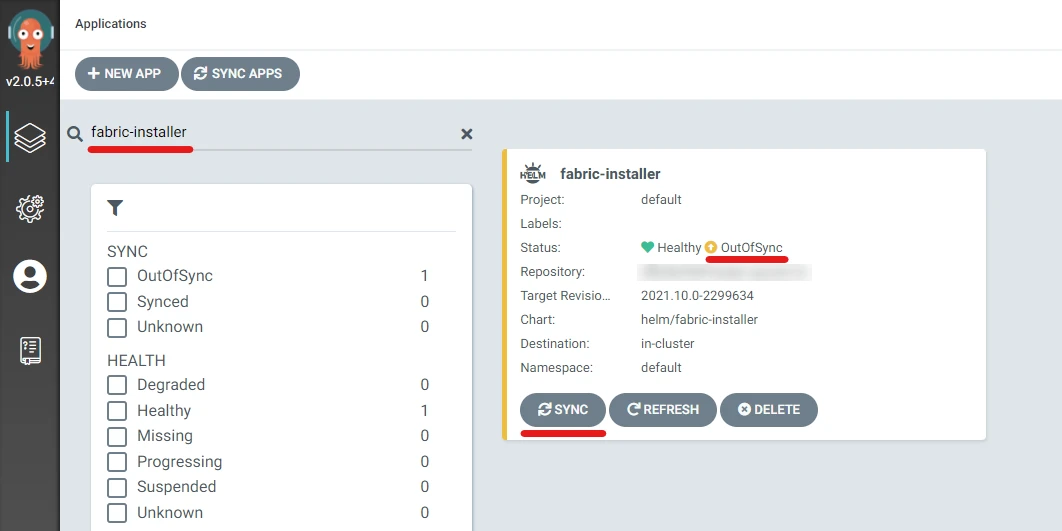Click the Project value default
Screen dimensions: 1062x531
[661, 200]
